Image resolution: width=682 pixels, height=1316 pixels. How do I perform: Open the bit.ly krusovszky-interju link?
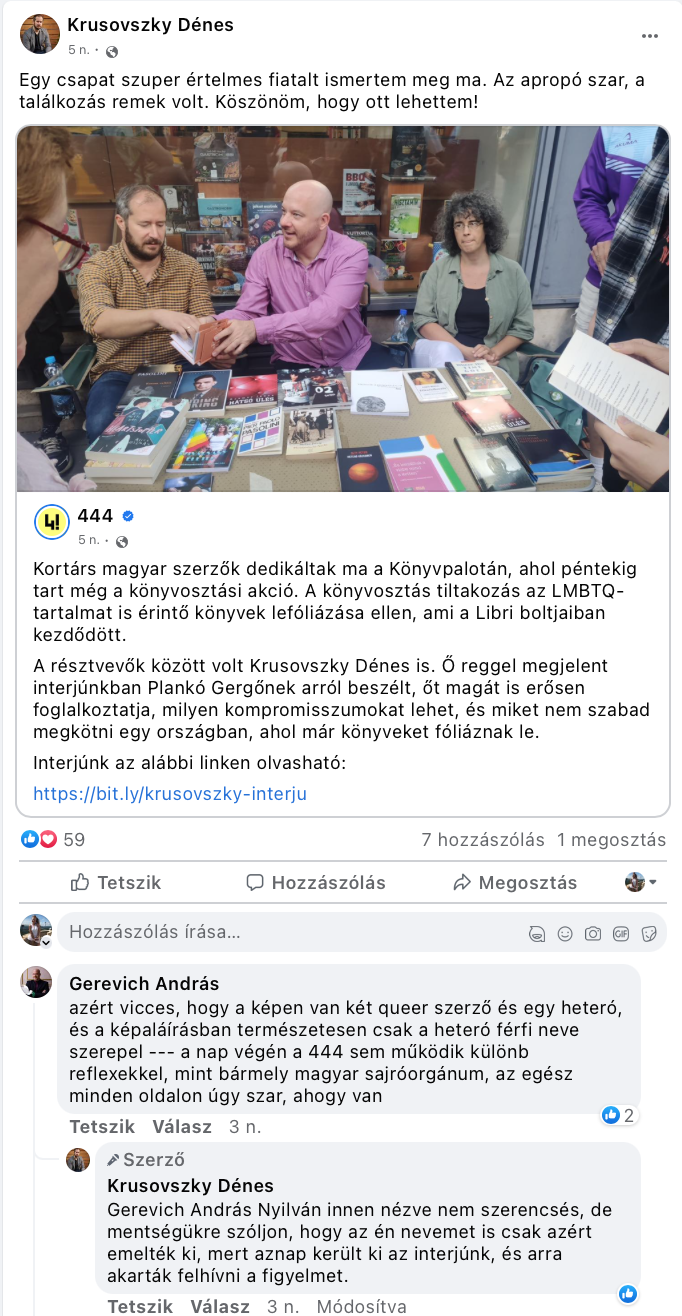170,794
